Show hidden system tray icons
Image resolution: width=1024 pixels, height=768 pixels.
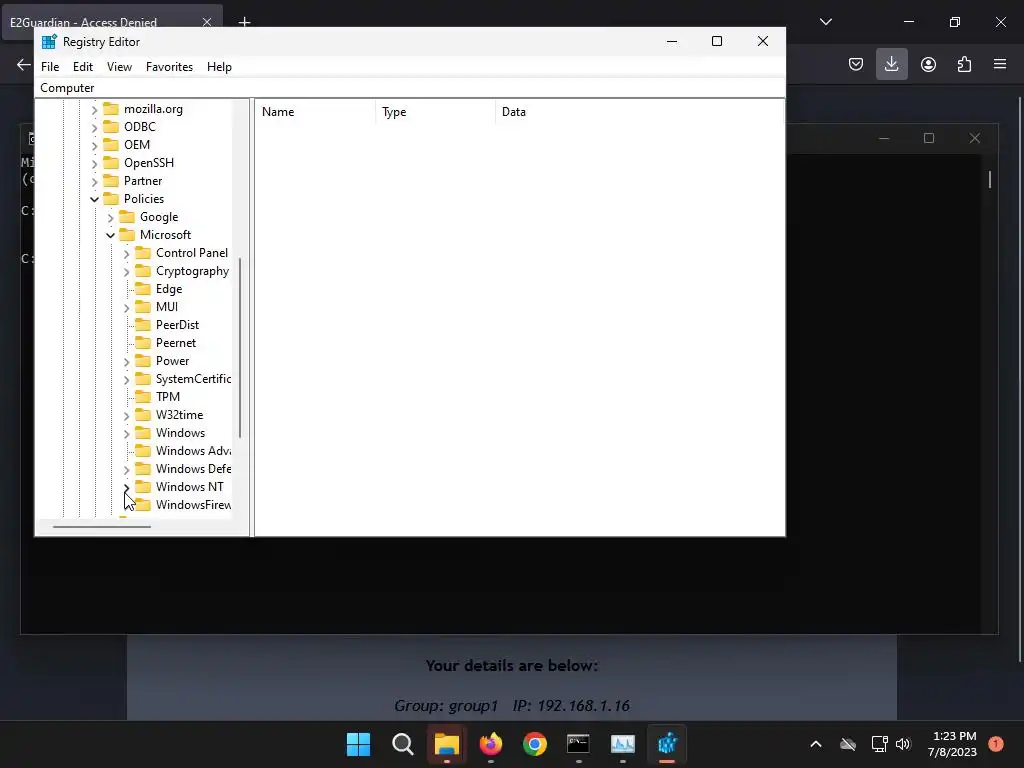[816, 744]
